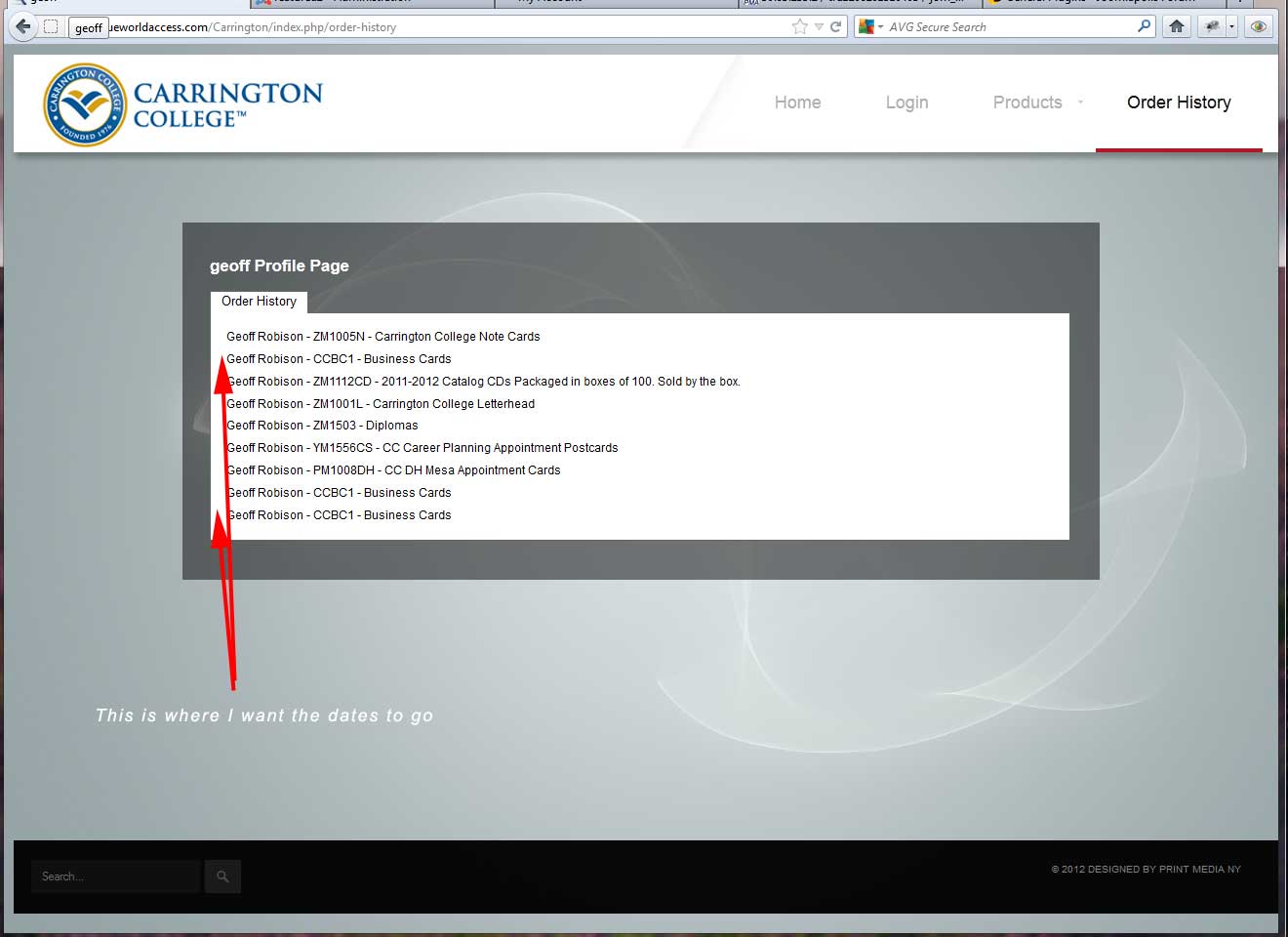Open the AVG search engine selector dropdown
The height and width of the screenshot is (937, 1288).
pos(870,27)
